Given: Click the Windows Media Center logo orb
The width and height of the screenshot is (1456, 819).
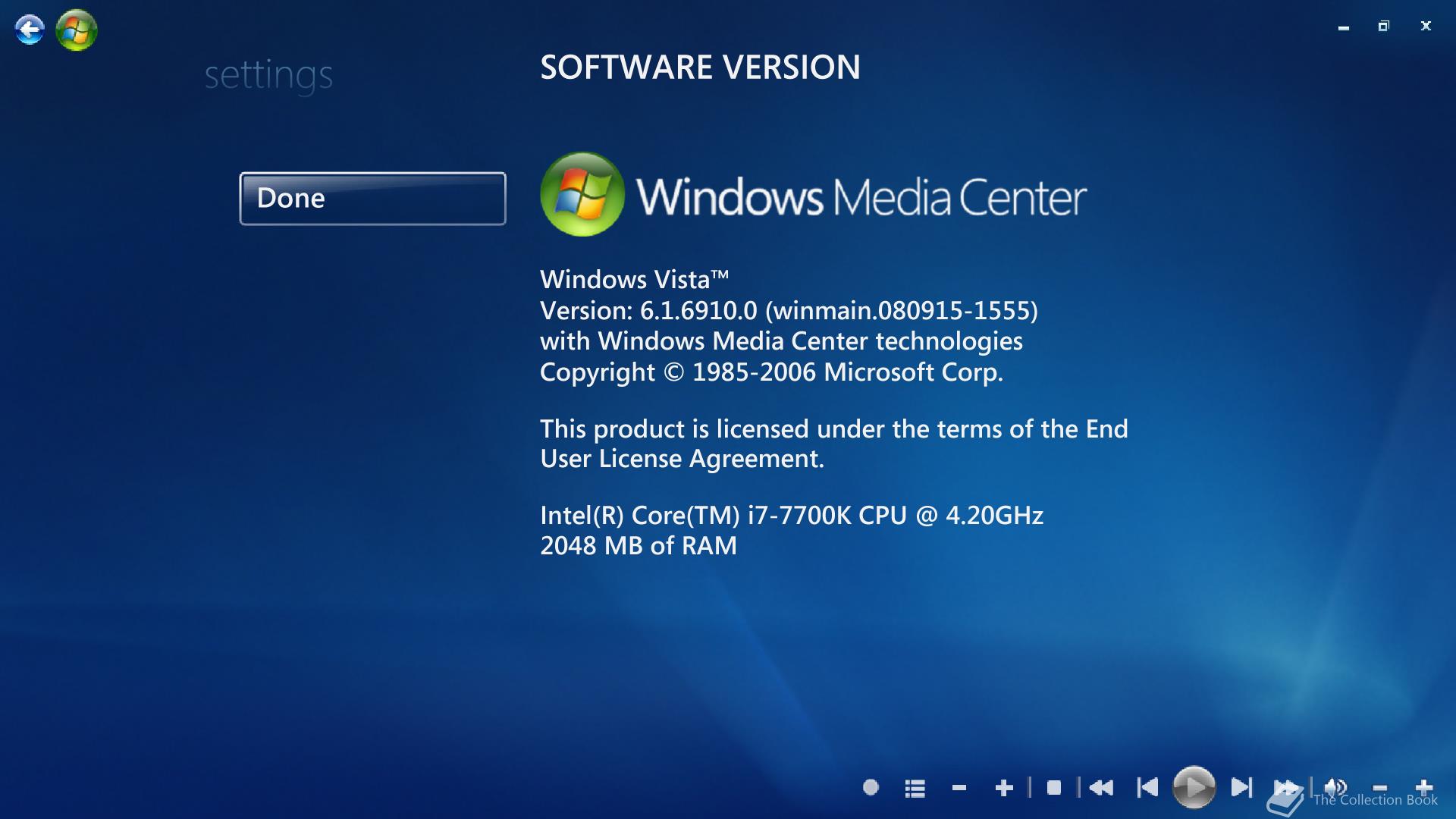Looking at the screenshot, I should pyautogui.click(x=582, y=194).
